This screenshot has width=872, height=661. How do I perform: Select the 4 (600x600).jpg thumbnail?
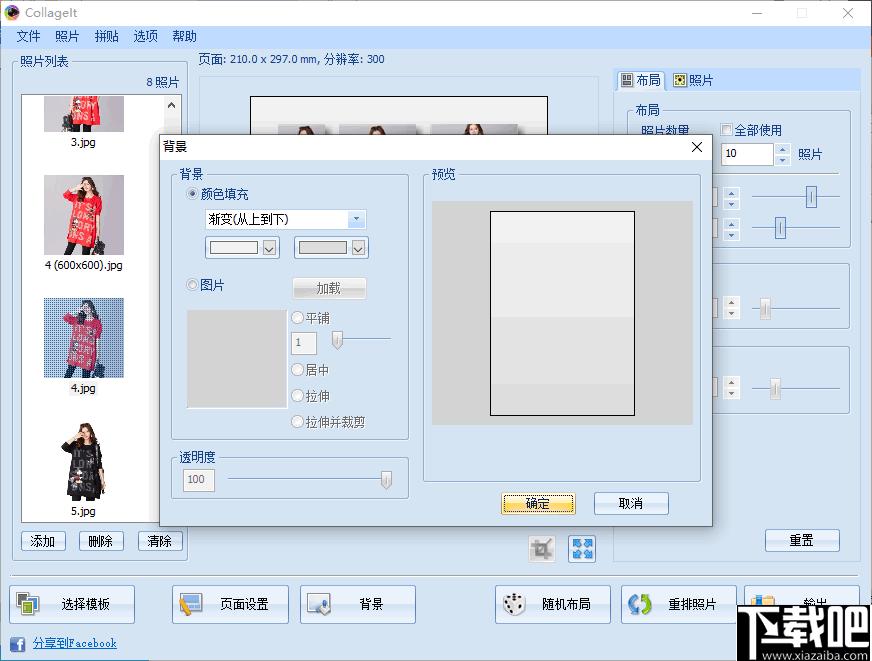point(83,215)
